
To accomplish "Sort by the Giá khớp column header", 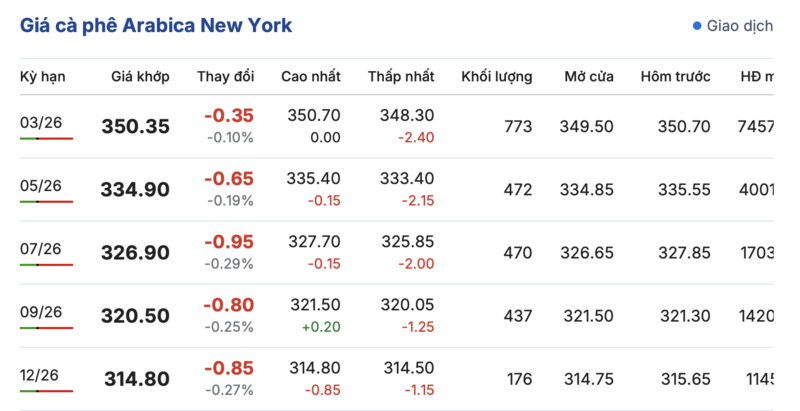I will pyautogui.click(x=140, y=77).
